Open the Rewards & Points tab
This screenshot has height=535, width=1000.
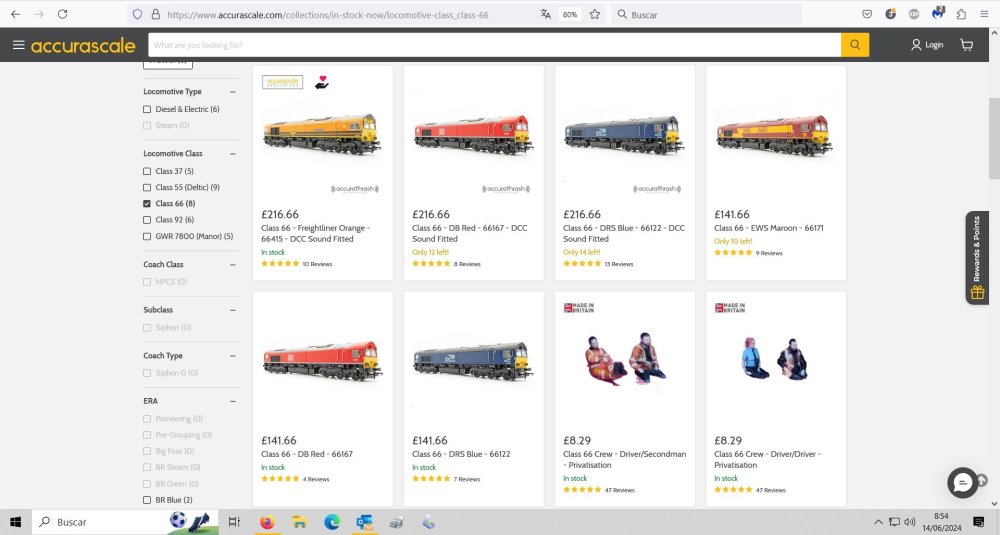coord(976,258)
